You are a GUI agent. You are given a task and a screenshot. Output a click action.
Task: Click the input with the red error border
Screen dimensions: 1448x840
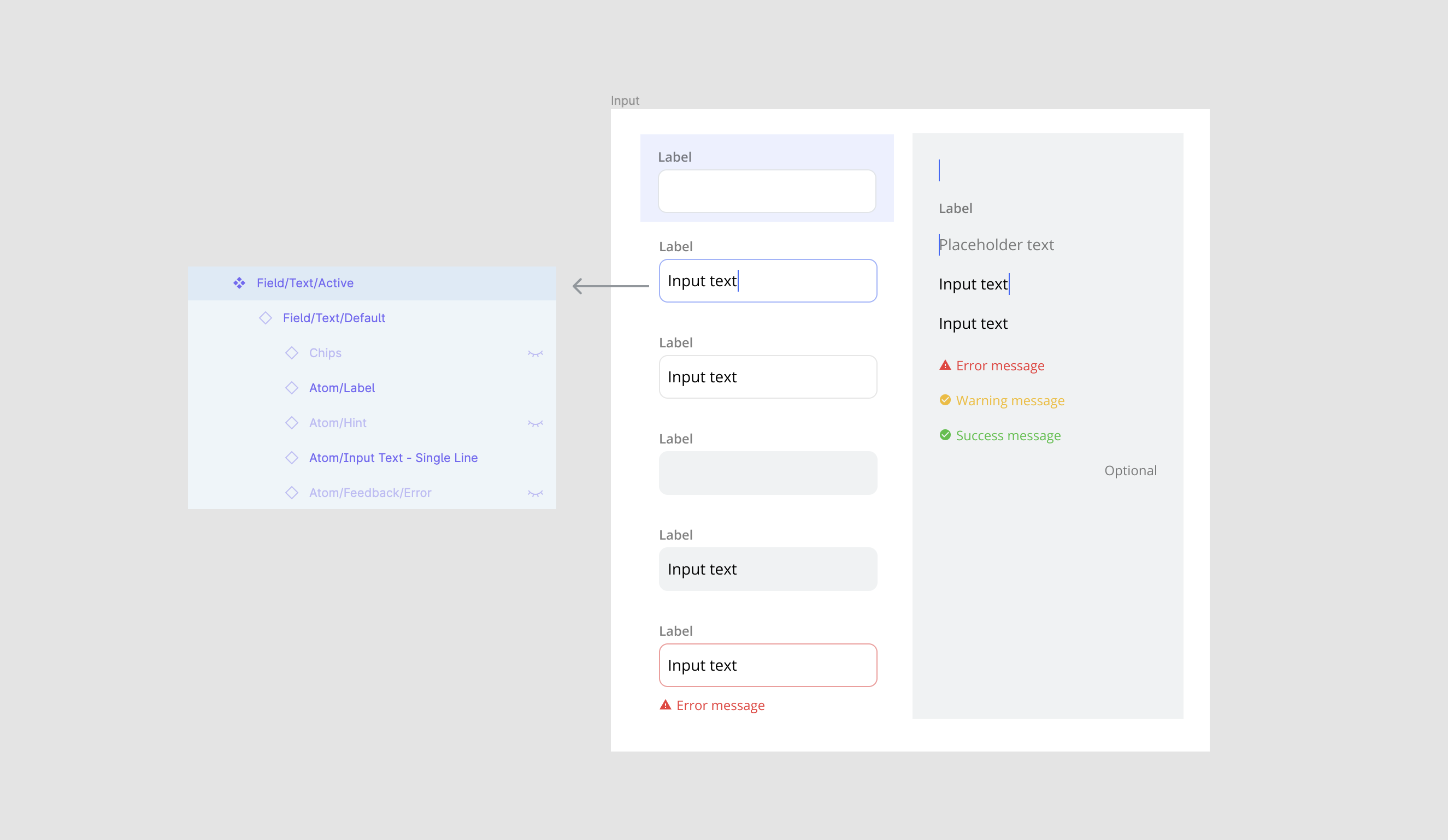(768, 665)
